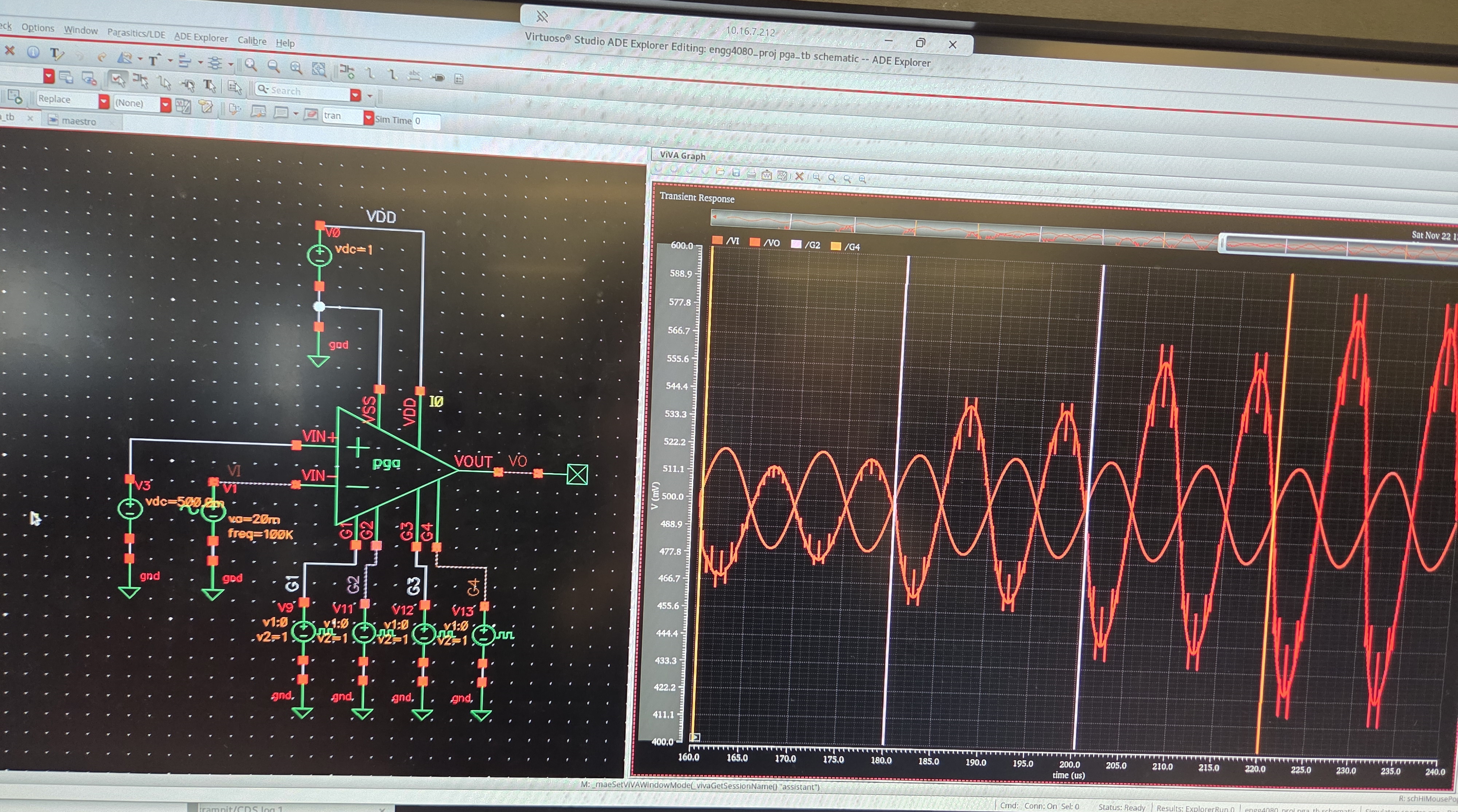The image size is (1458, 812).
Task: Toggle the wire selection filter tool
Action: coord(165,83)
